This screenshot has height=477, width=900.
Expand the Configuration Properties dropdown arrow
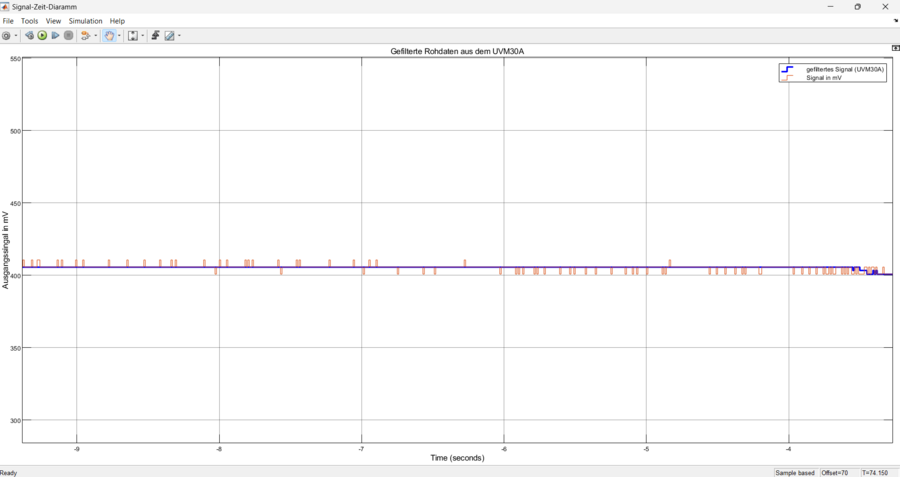click(x=16, y=36)
